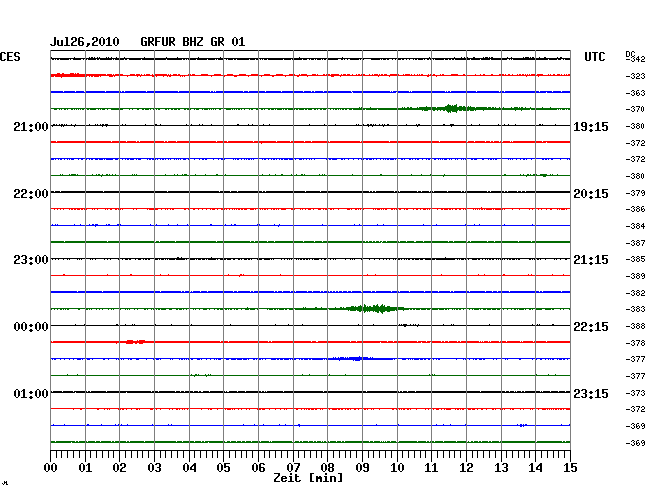This screenshot has height=494, width=650.
Task: Click the DC offset value "-379"
Action: pos(635,193)
